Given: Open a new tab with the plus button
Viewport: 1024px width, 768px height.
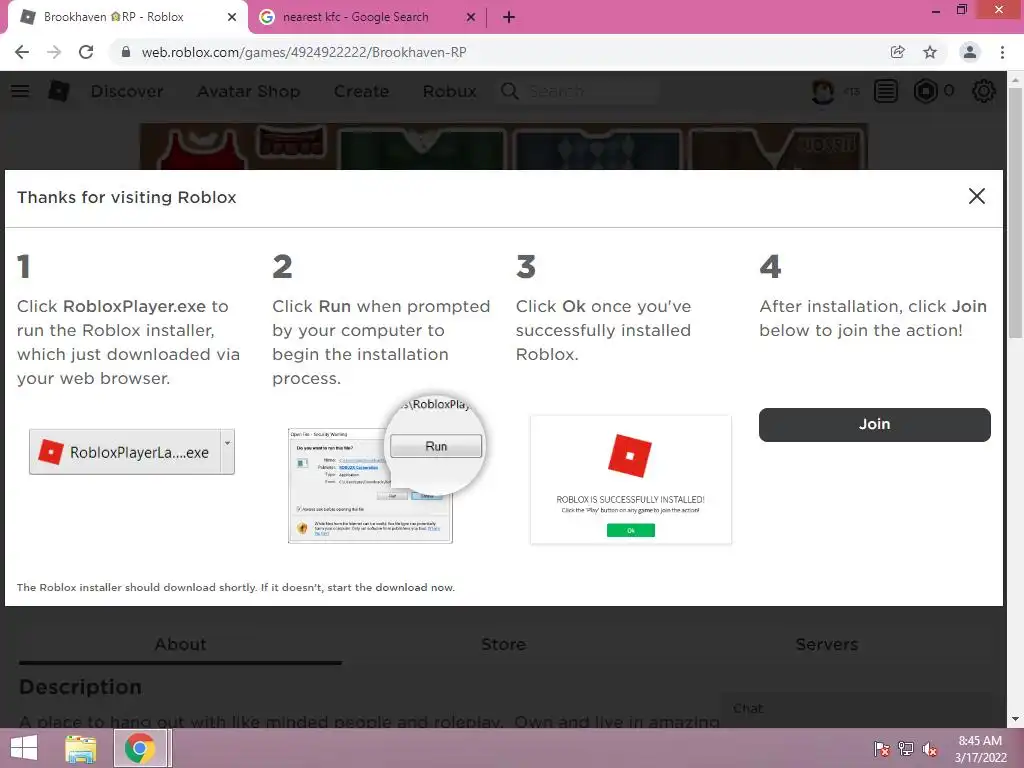Looking at the screenshot, I should point(509,18).
